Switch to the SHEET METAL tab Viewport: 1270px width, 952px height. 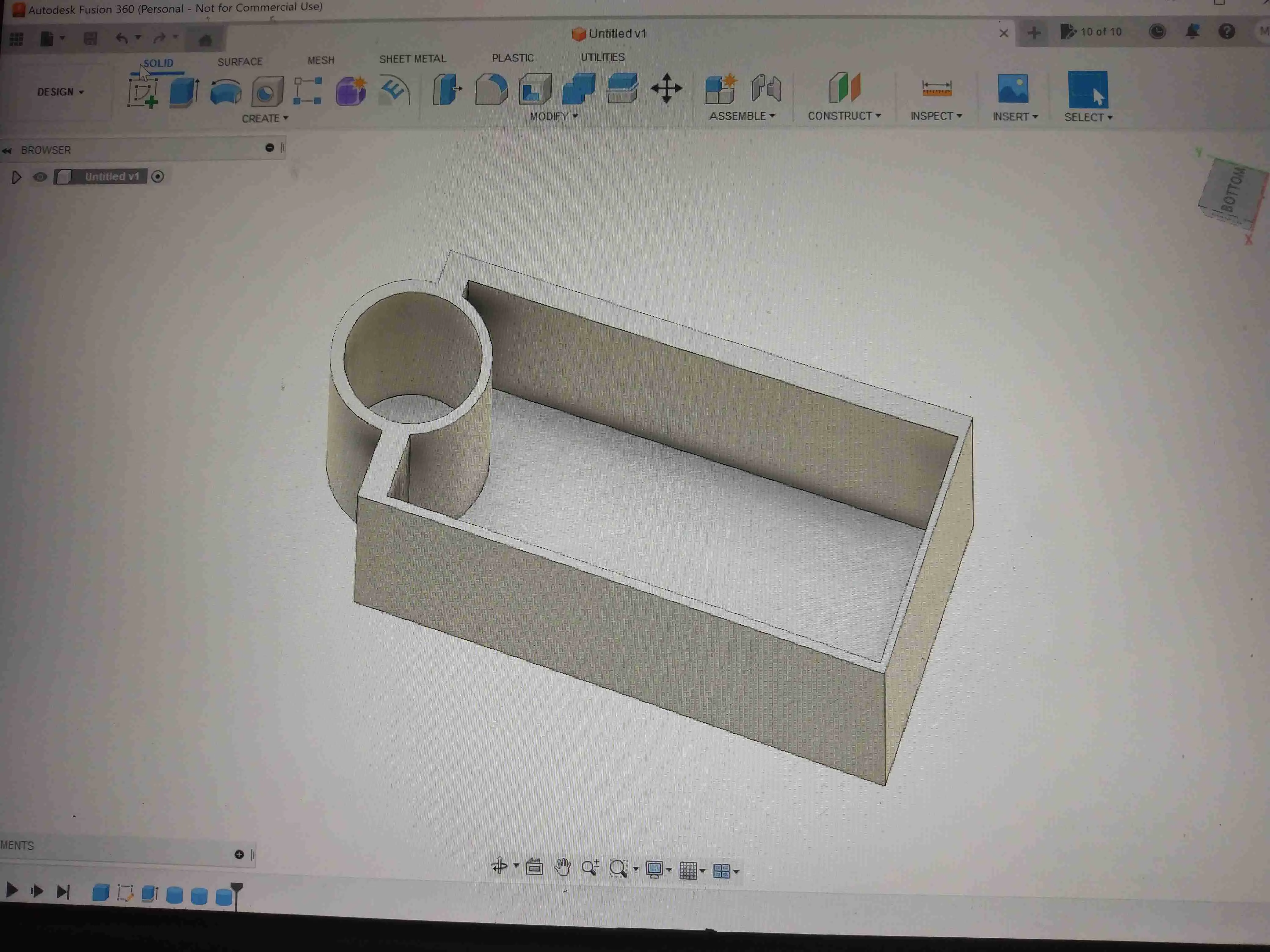coord(413,59)
